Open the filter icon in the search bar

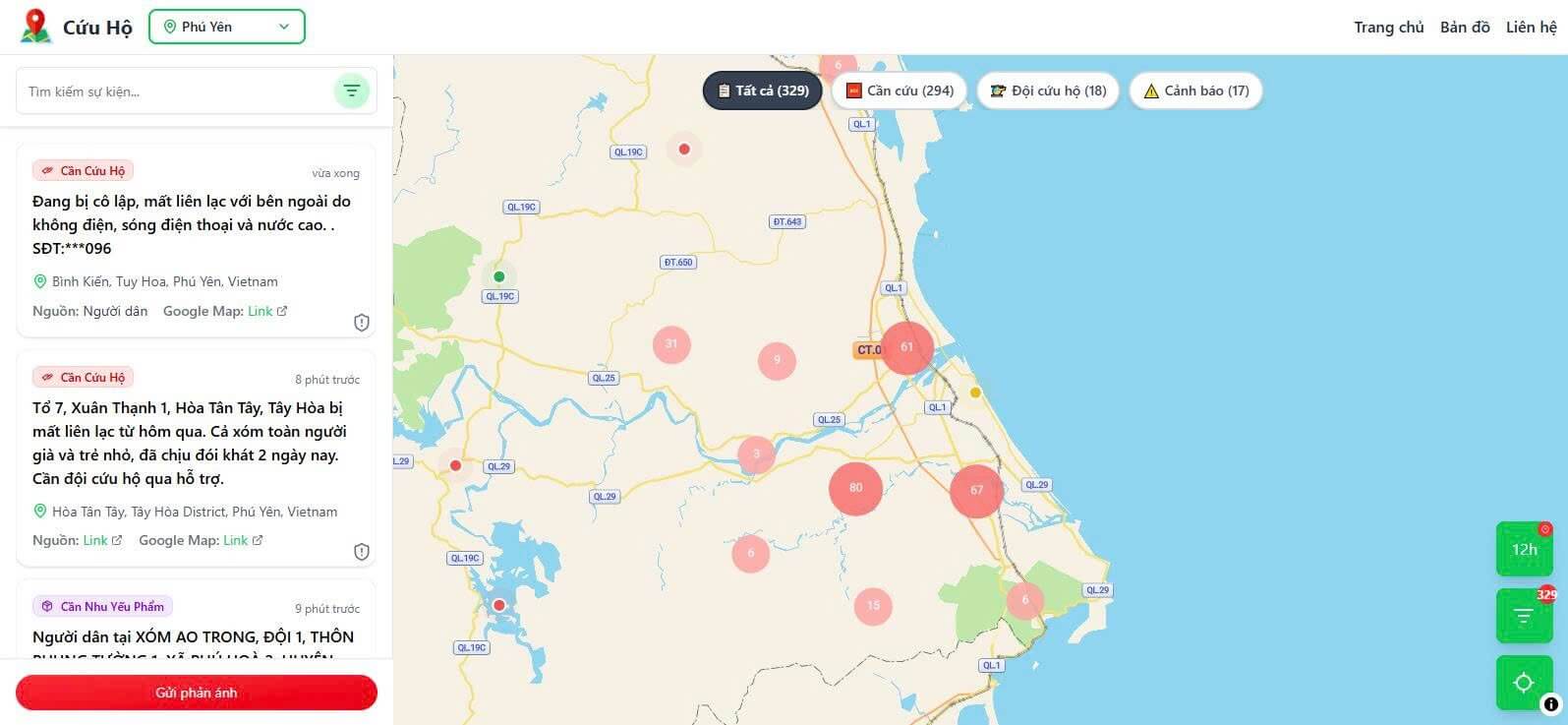[x=351, y=91]
